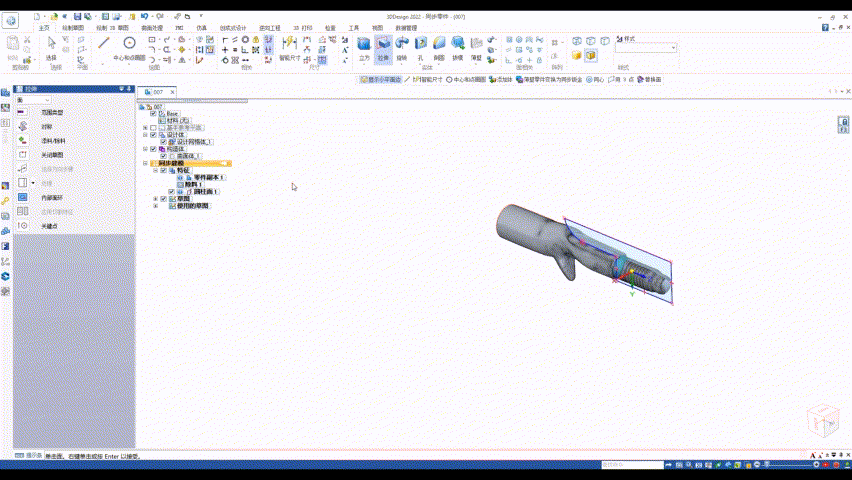Expand the base reference planes tree node
This screenshot has height=480, width=852.
pyautogui.click(x=145, y=128)
